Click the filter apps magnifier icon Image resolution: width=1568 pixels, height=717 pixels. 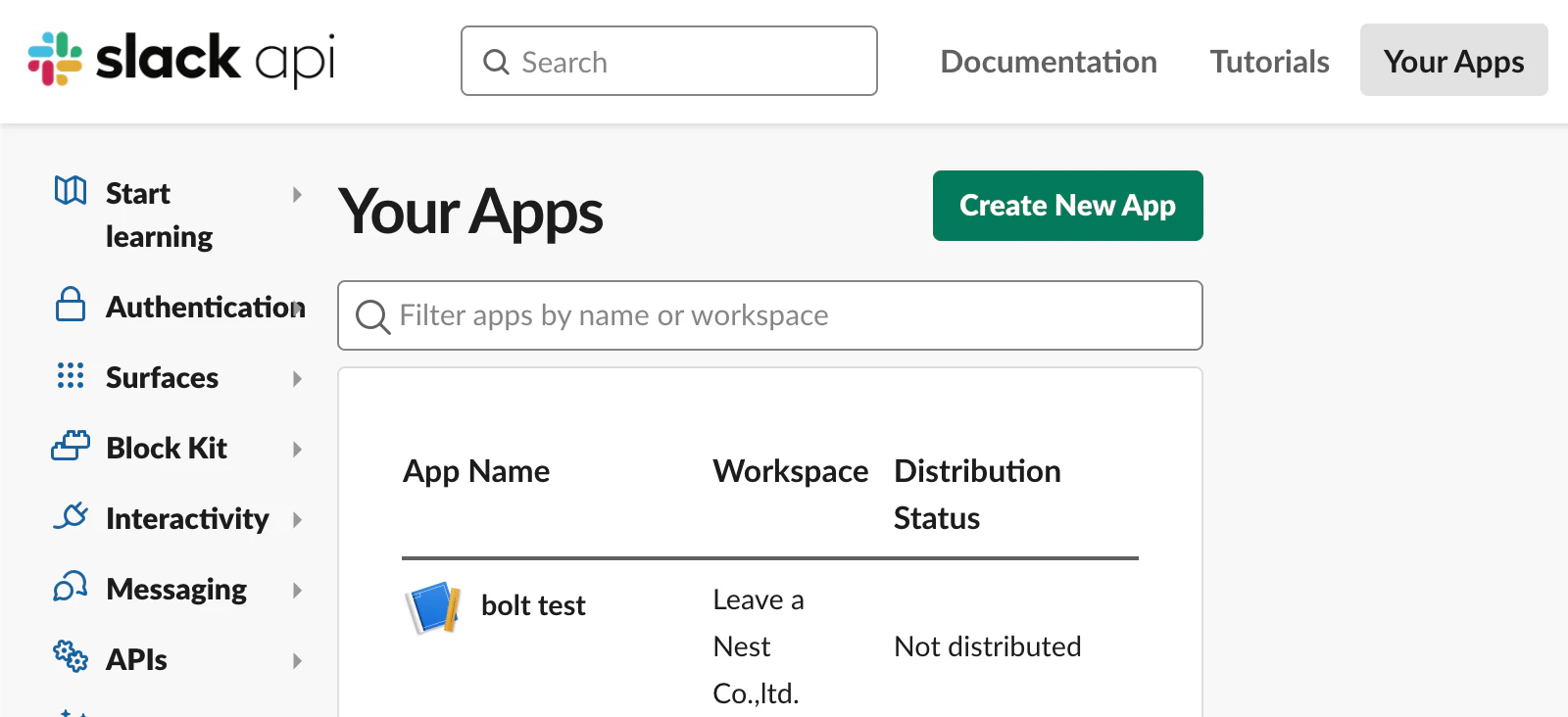point(372,316)
